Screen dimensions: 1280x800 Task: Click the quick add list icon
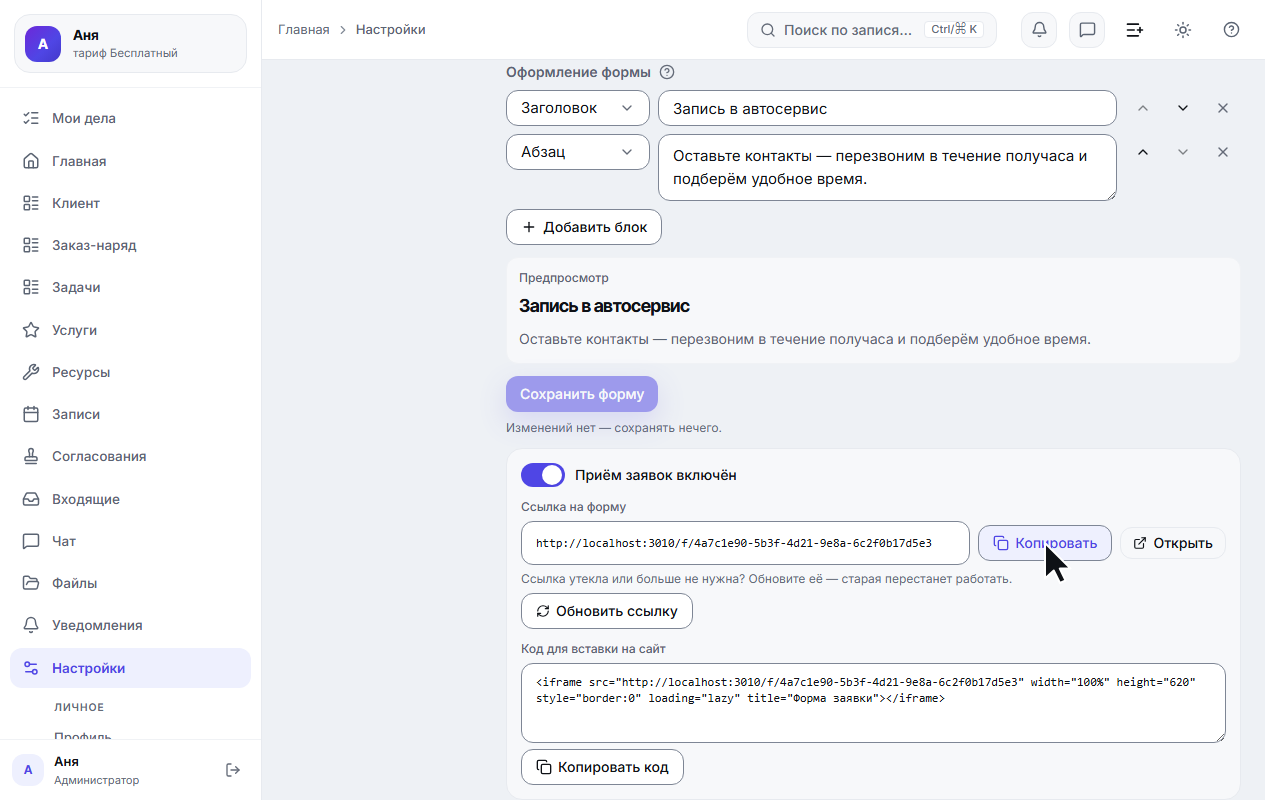point(1135,30)
